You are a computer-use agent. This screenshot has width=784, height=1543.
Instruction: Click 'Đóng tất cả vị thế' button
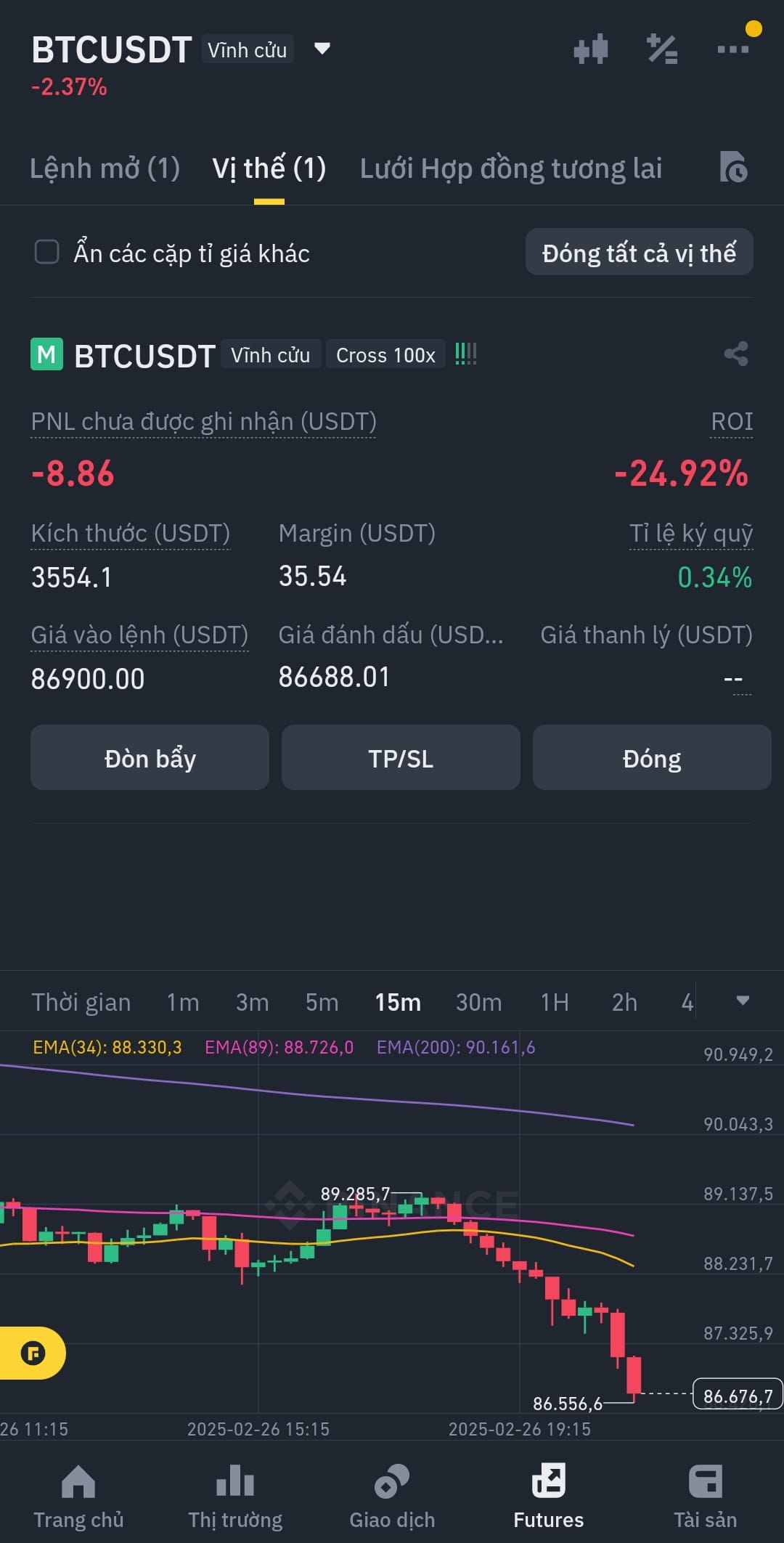click(639, 253)
